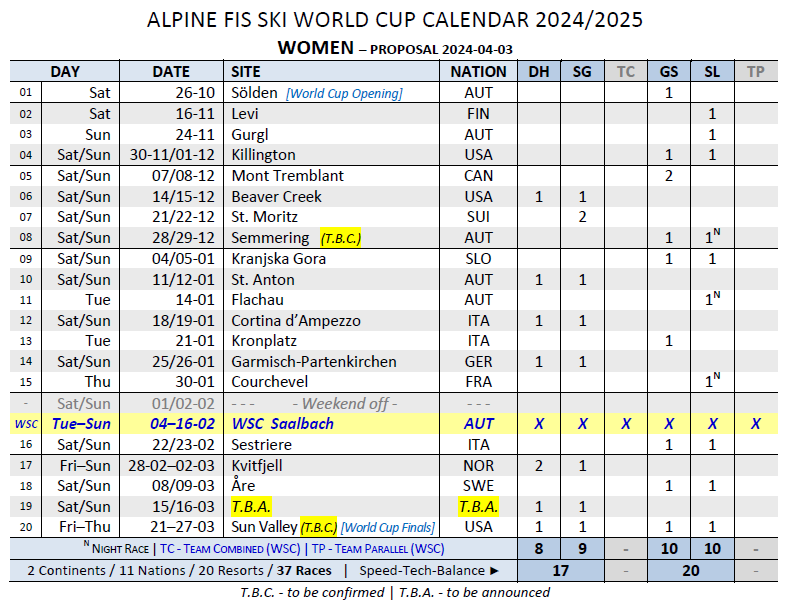The image size is (788, 610).
Task: Click the Speed-Tech-Balance arrow label
Action: click(429, 571)
